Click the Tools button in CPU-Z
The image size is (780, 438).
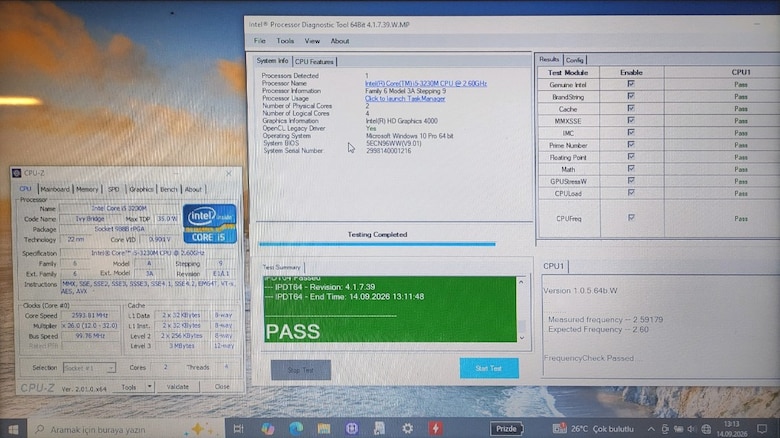[129, 387]
